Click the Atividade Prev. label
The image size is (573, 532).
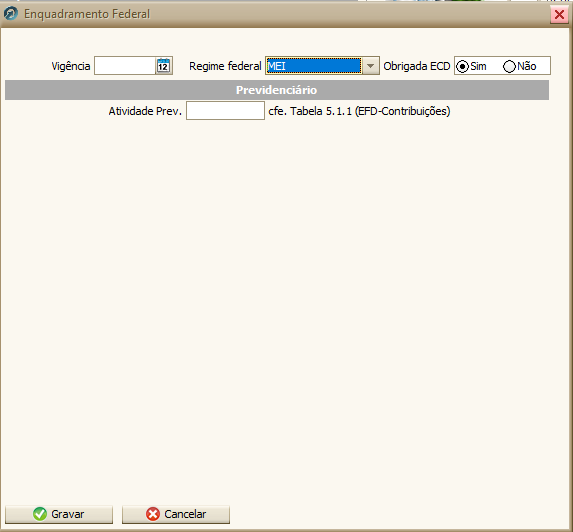tap(145, 111)
